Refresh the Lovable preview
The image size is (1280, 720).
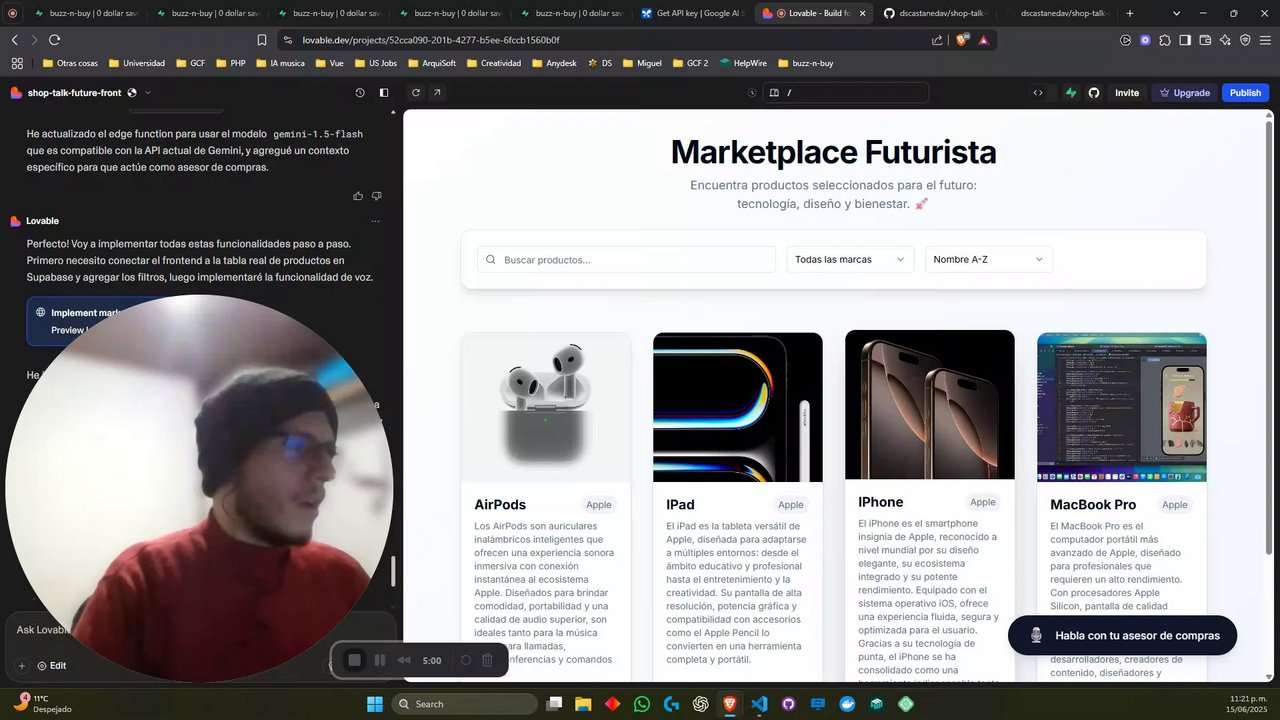click(416, 93)
